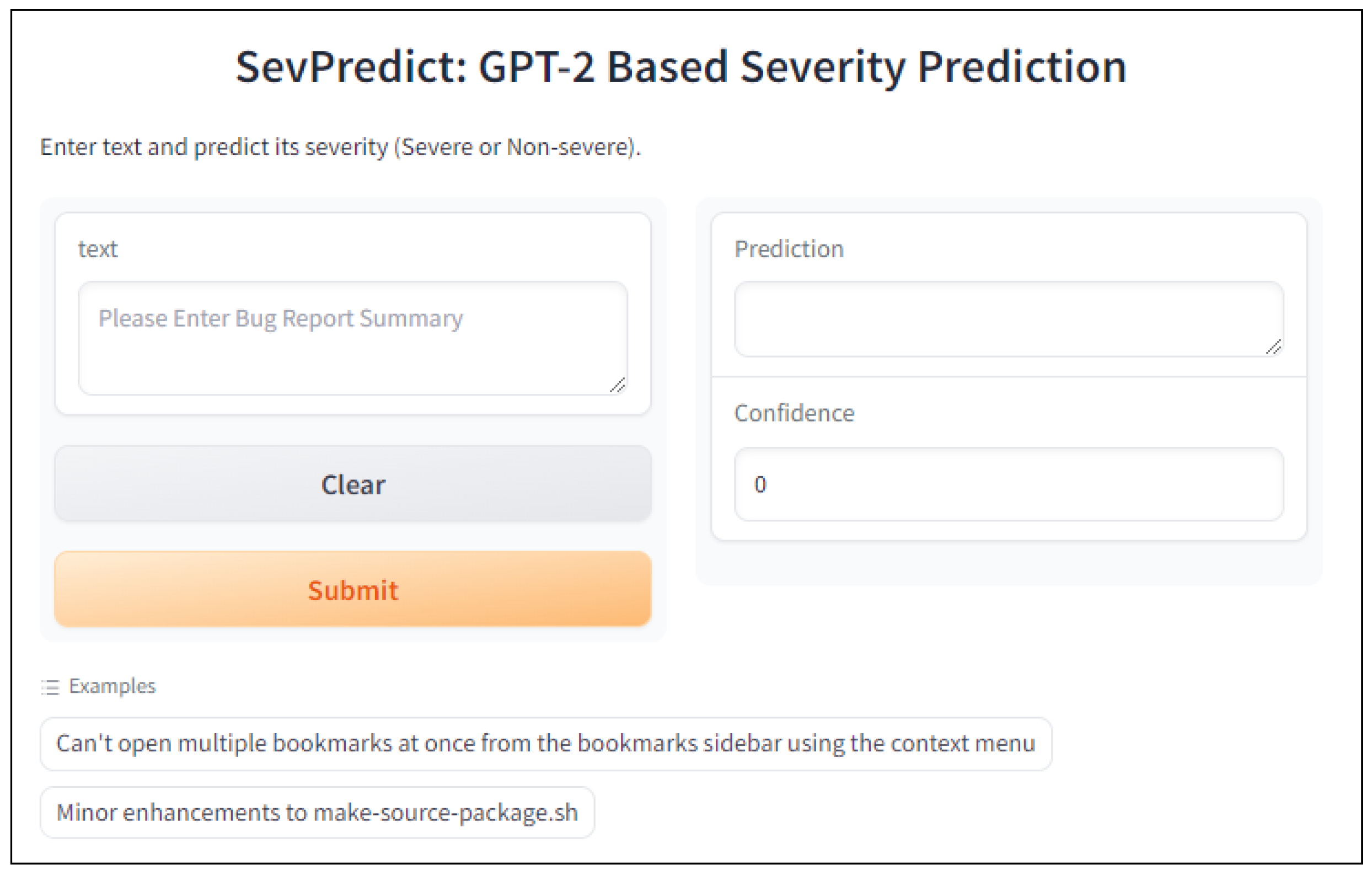1372x875 pixels.
Task: Click the "Prediction" label
Action: click(x=789, y=249)
